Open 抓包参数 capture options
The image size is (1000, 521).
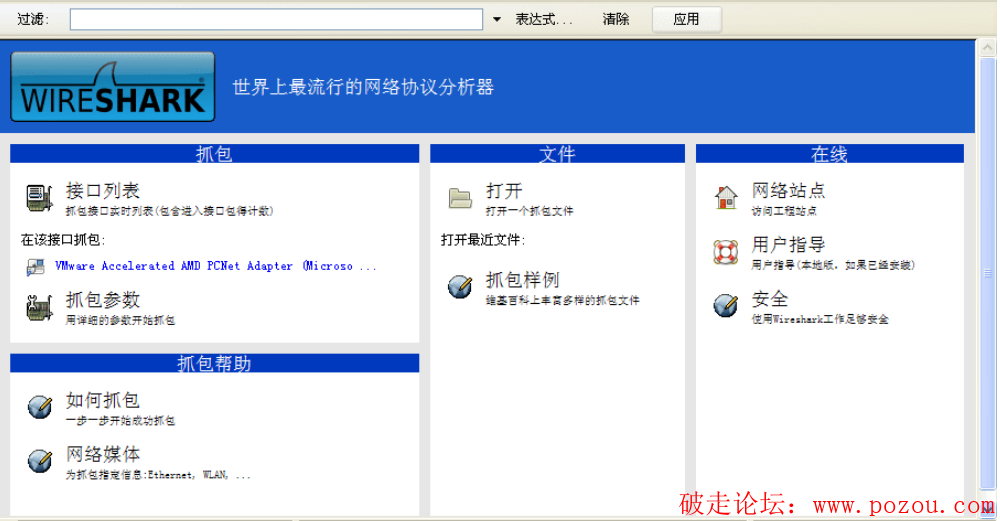pos(103,300)
